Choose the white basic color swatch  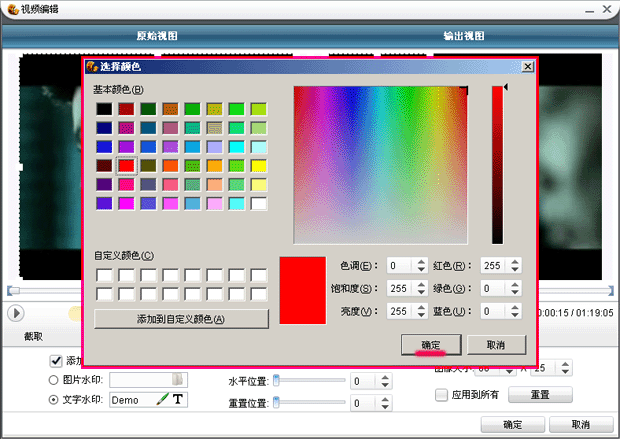tap(258, 203)
